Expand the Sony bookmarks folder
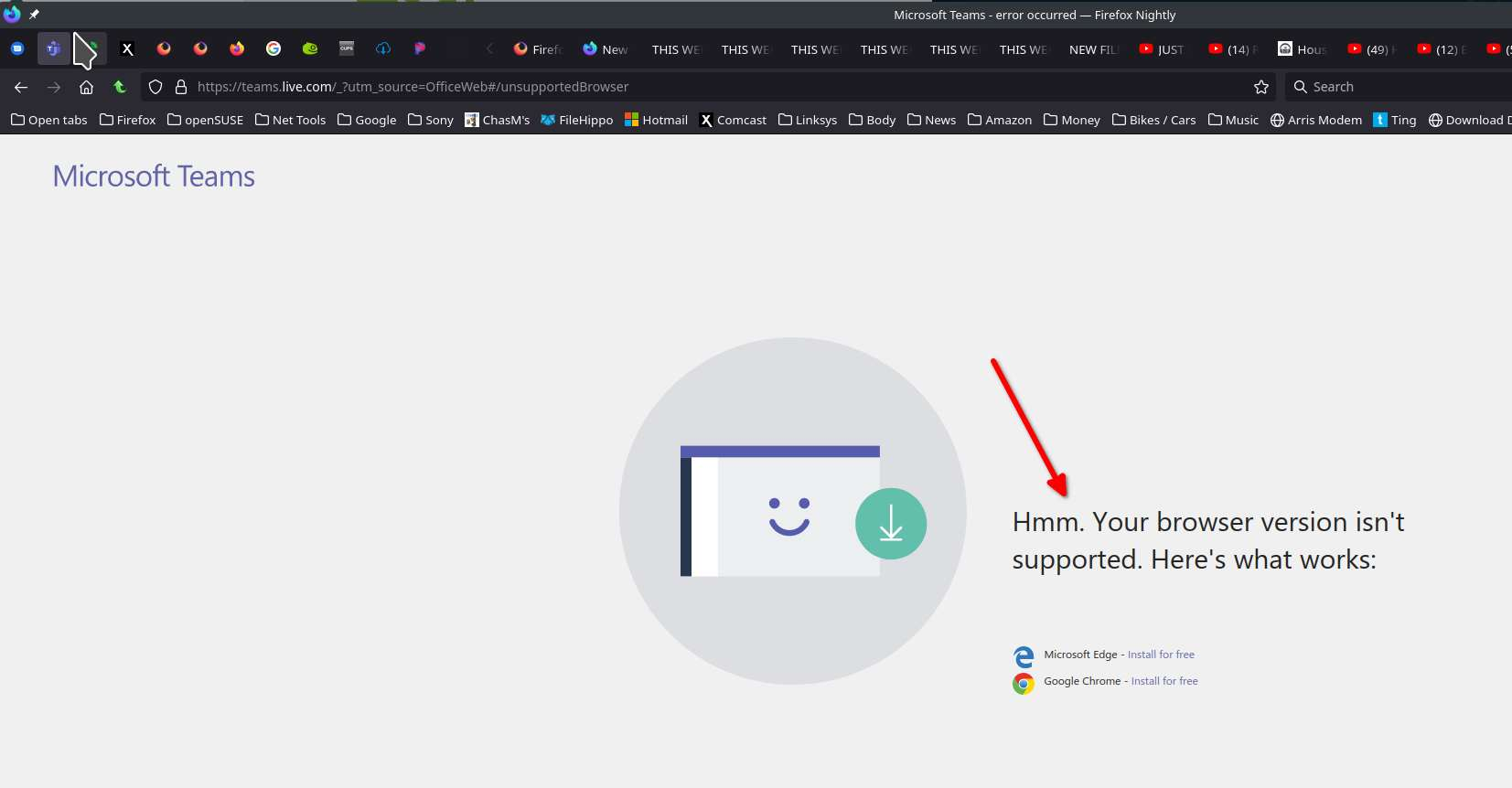Viewport: 1512px width, 788px height. coord(431,120)
